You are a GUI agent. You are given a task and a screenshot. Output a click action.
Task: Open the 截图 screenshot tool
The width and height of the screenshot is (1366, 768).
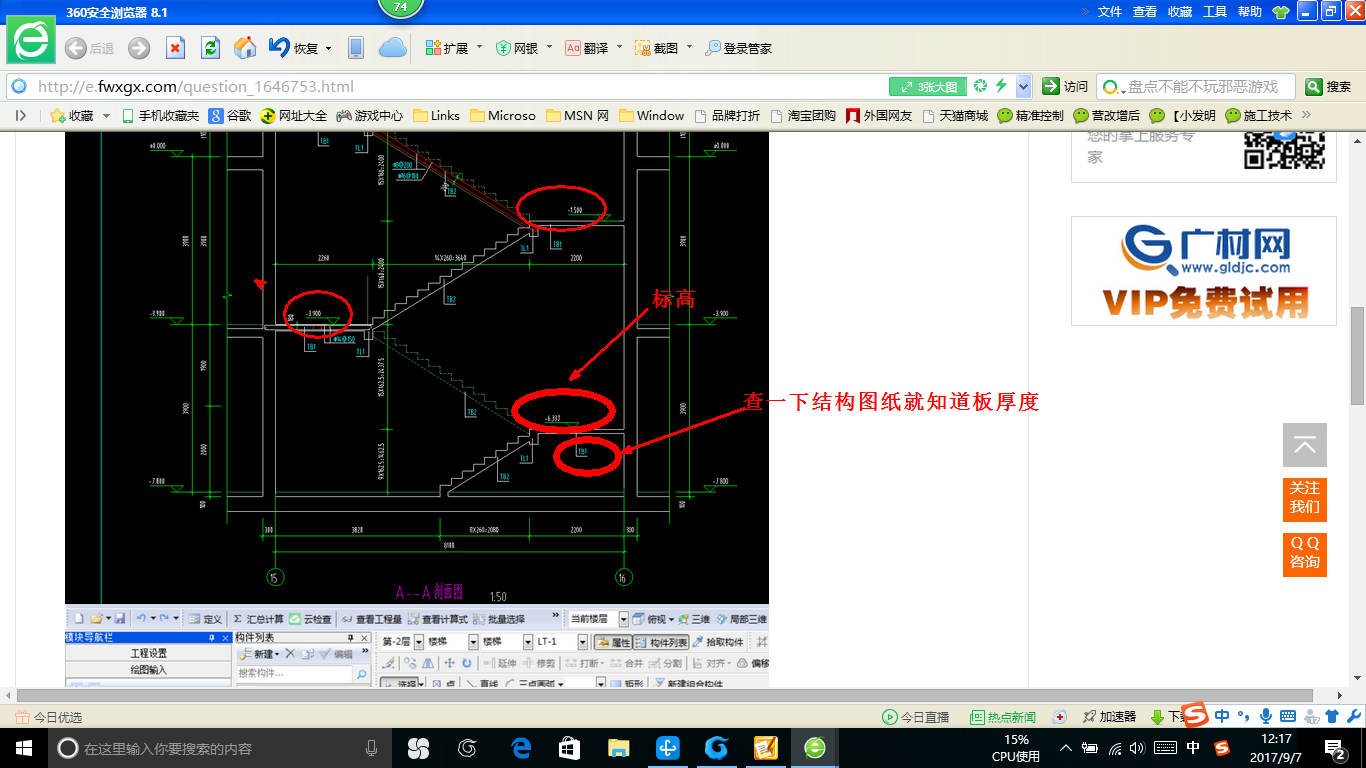tap(657, 48)
